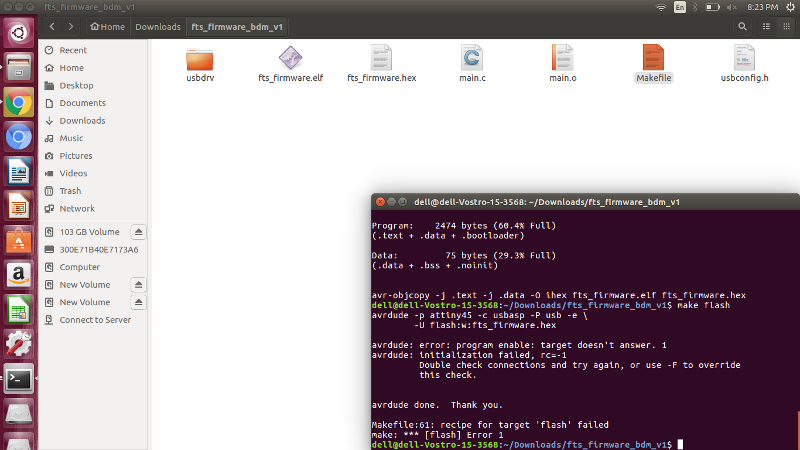This screenshot has width=800, height=450.
Task: Open disk drive icon in launcher
Action: [19, 414]
